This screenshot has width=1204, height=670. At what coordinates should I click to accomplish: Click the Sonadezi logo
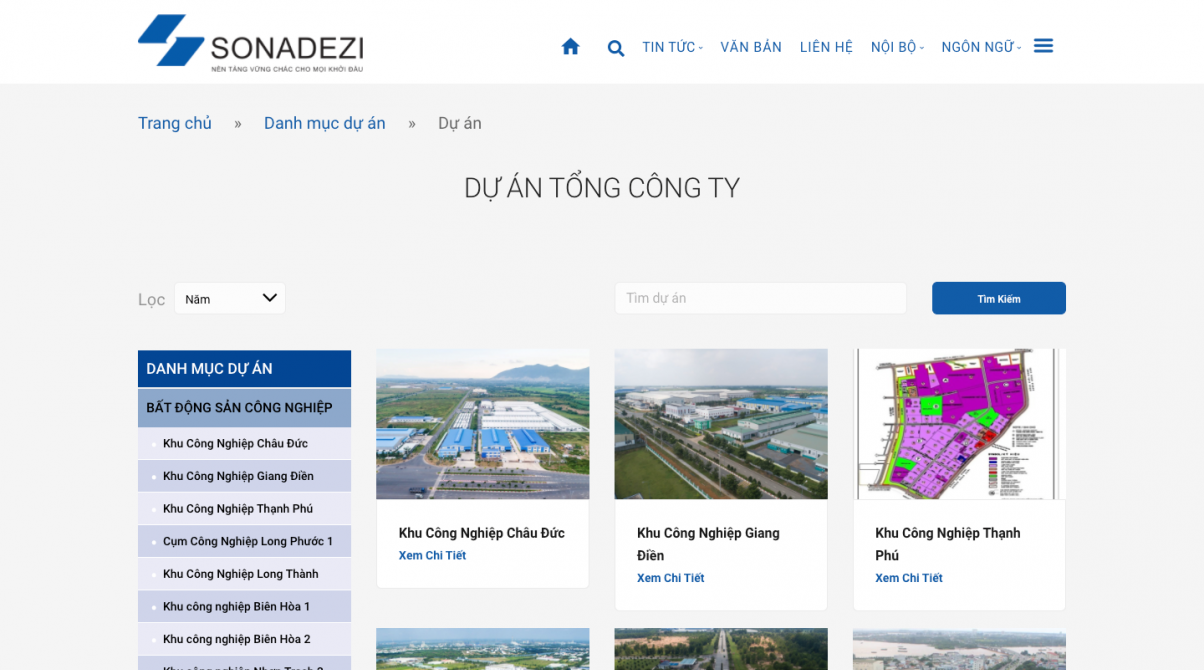(x=251, y=43)
